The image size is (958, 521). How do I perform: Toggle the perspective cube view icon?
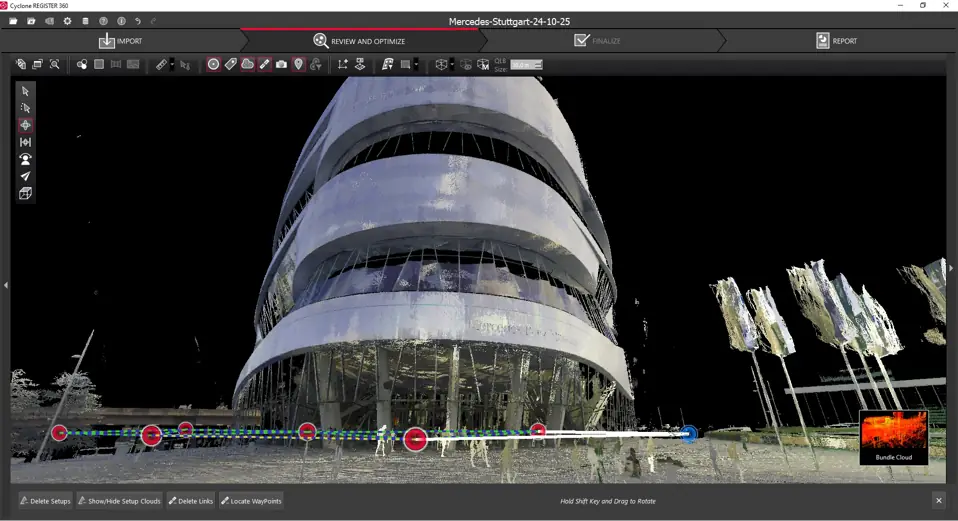[25, 194]
